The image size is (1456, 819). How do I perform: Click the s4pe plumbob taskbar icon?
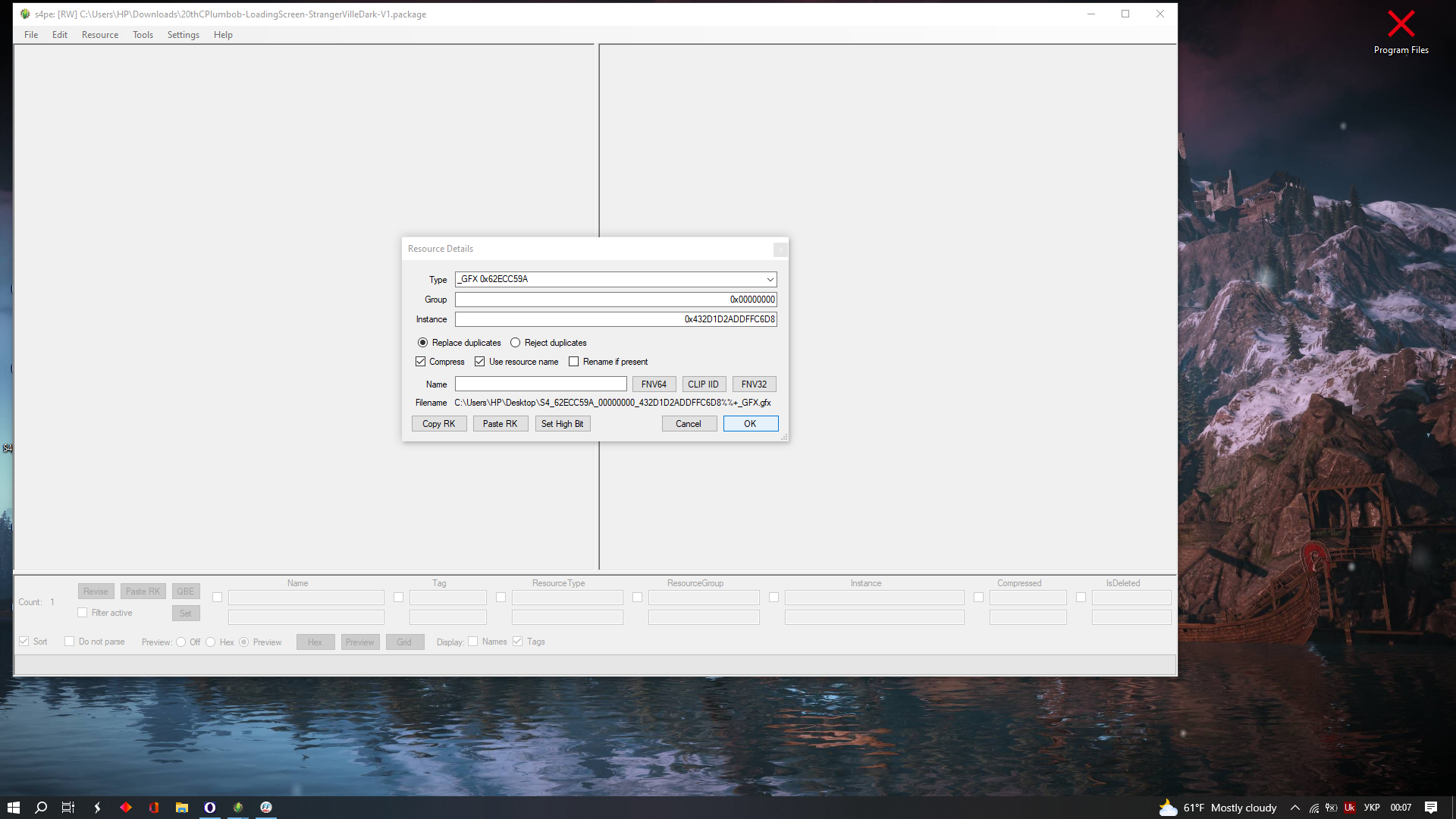click(x=238, y=808)
